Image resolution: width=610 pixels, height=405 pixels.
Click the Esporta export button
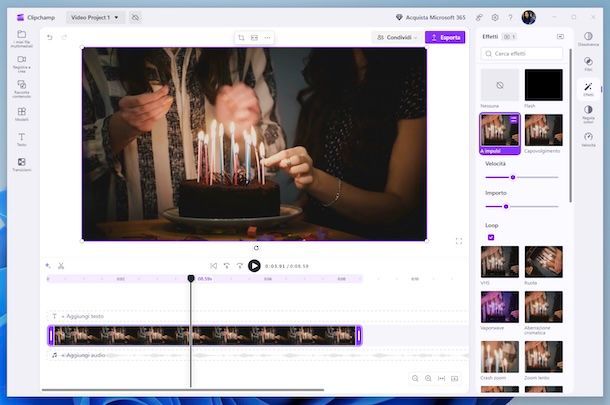445,37
